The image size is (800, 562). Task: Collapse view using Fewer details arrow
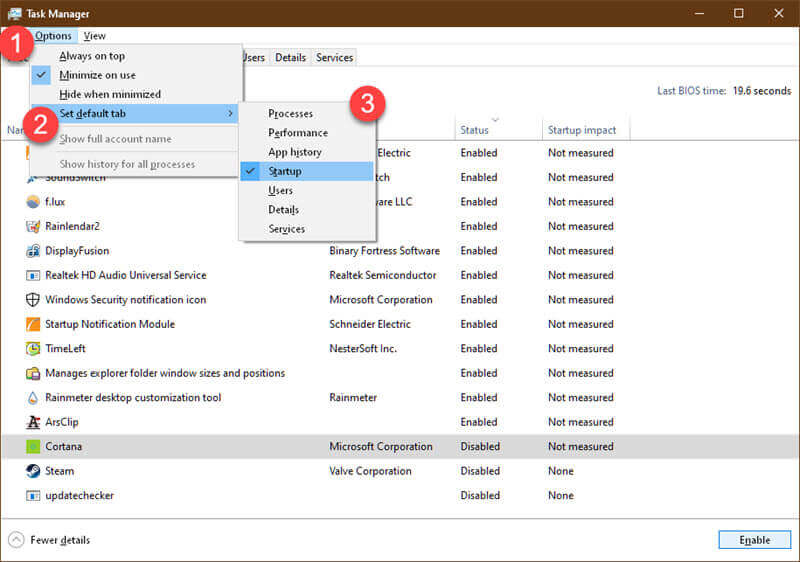[x=16, y=540]
